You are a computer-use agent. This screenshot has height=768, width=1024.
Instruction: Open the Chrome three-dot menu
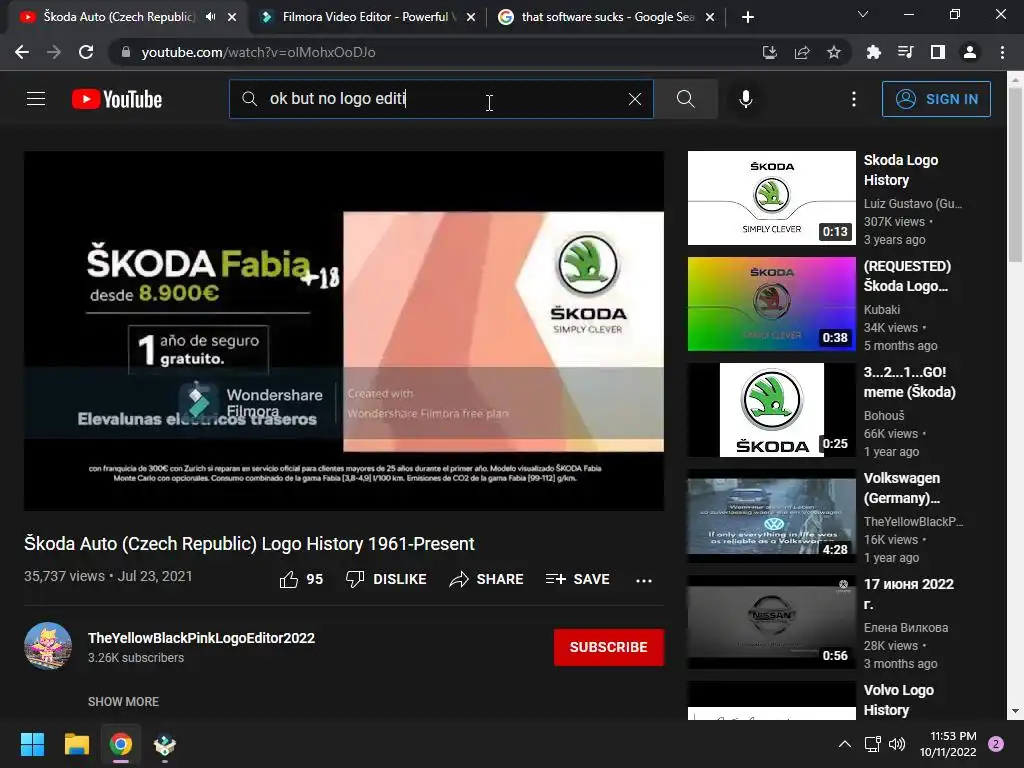tap(1002, 52)
